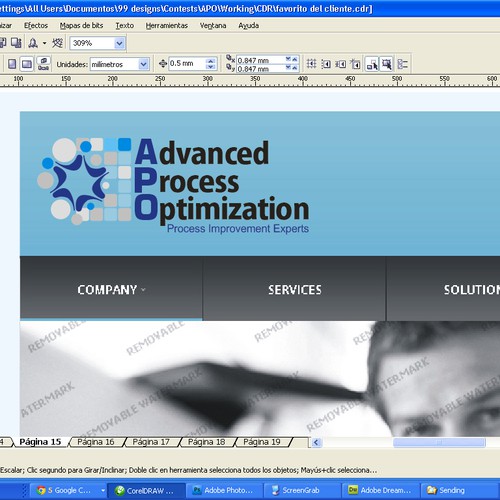Click the horizontal ruler at the top
The width and height of the screenshot is (500, 500).
click(x=250, y=81)
